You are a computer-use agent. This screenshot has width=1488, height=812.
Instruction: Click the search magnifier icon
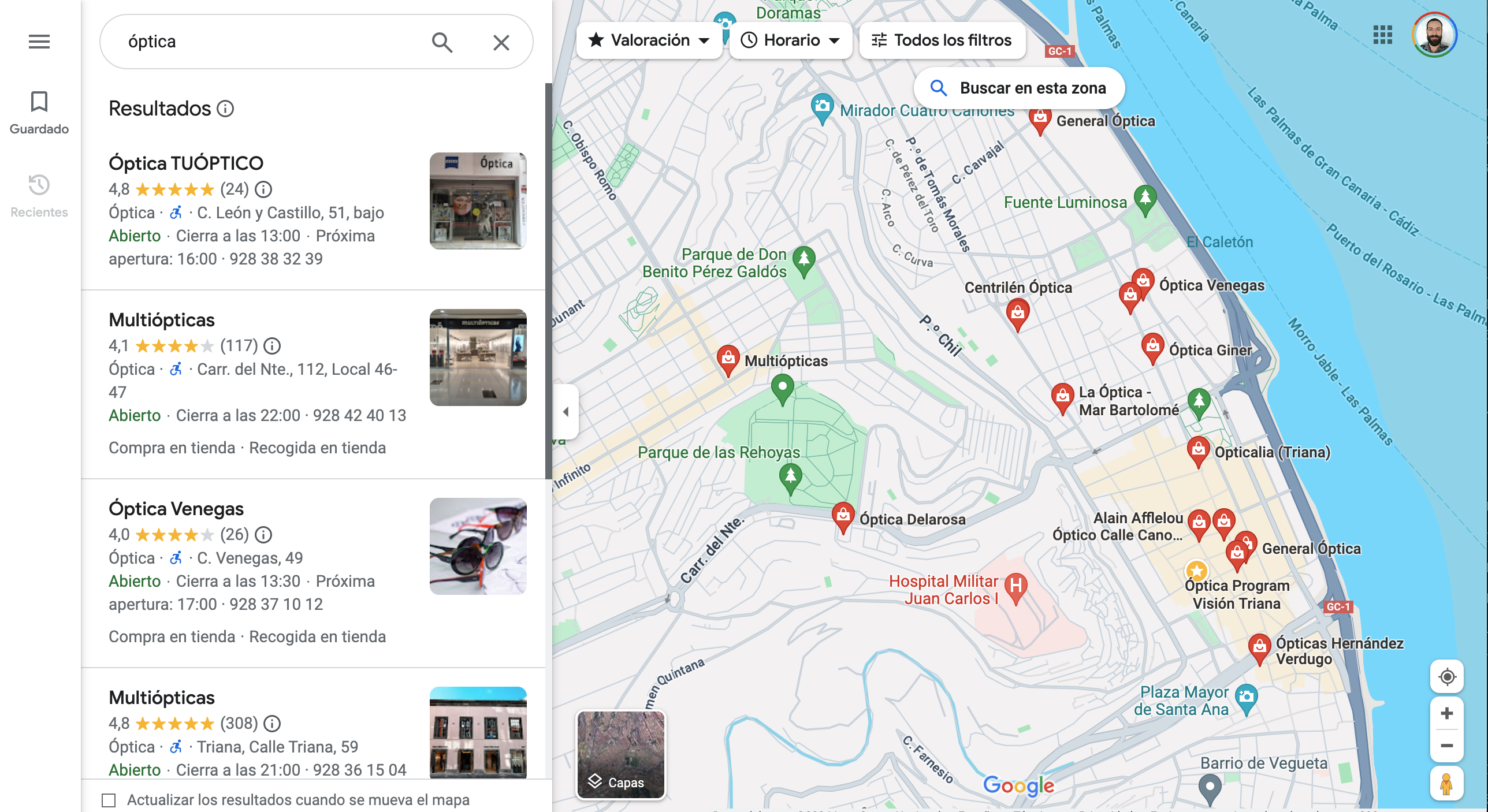(442, 42)
